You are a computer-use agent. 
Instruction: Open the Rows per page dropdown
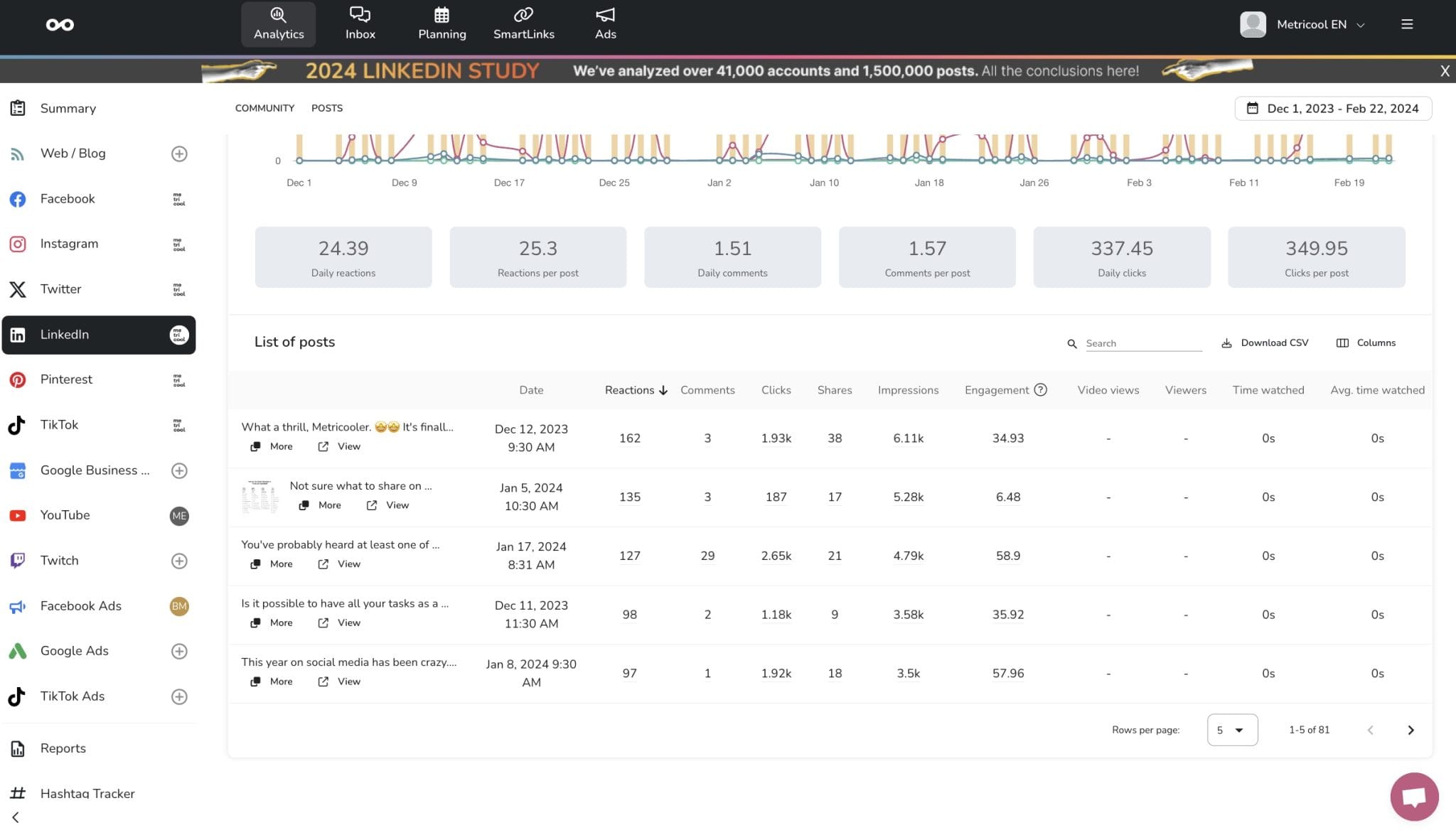1232,730
